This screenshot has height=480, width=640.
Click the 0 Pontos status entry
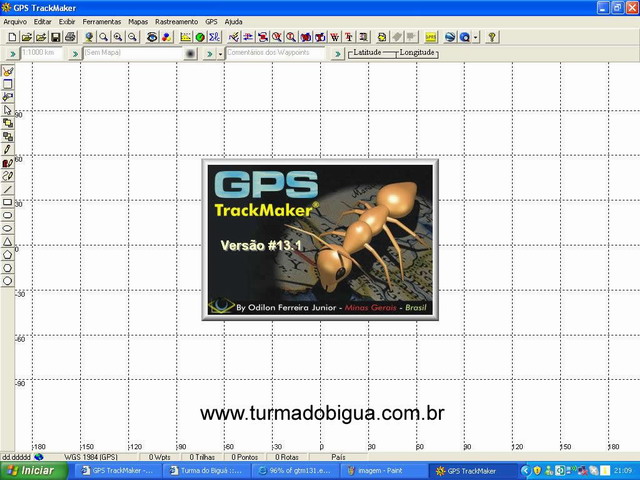tap(244, 457)
